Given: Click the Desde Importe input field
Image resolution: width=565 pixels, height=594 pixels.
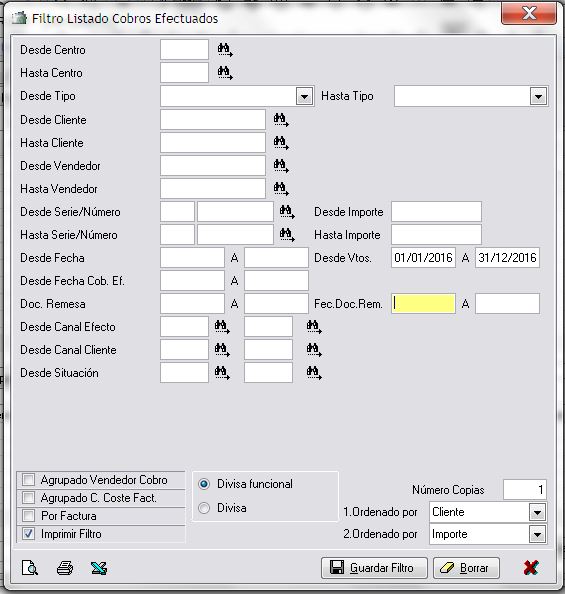Looking at the screenshot, I should (436, 212).
